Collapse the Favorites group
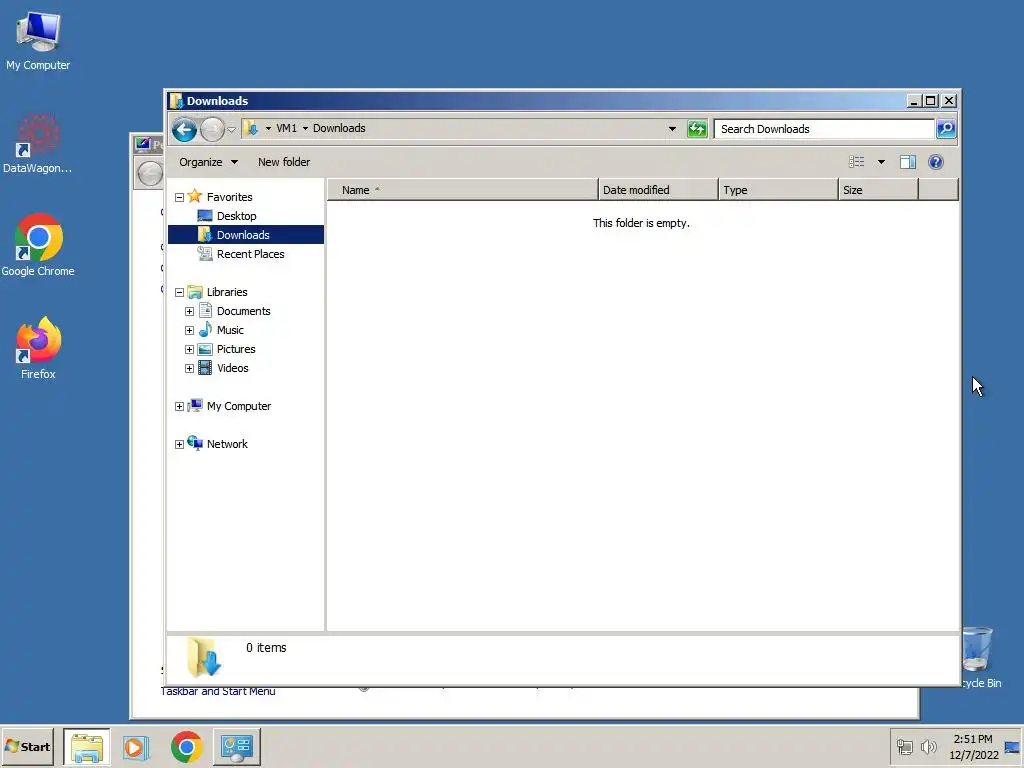The width and height of the screenshot is (1024, 768). coord(180,197)
